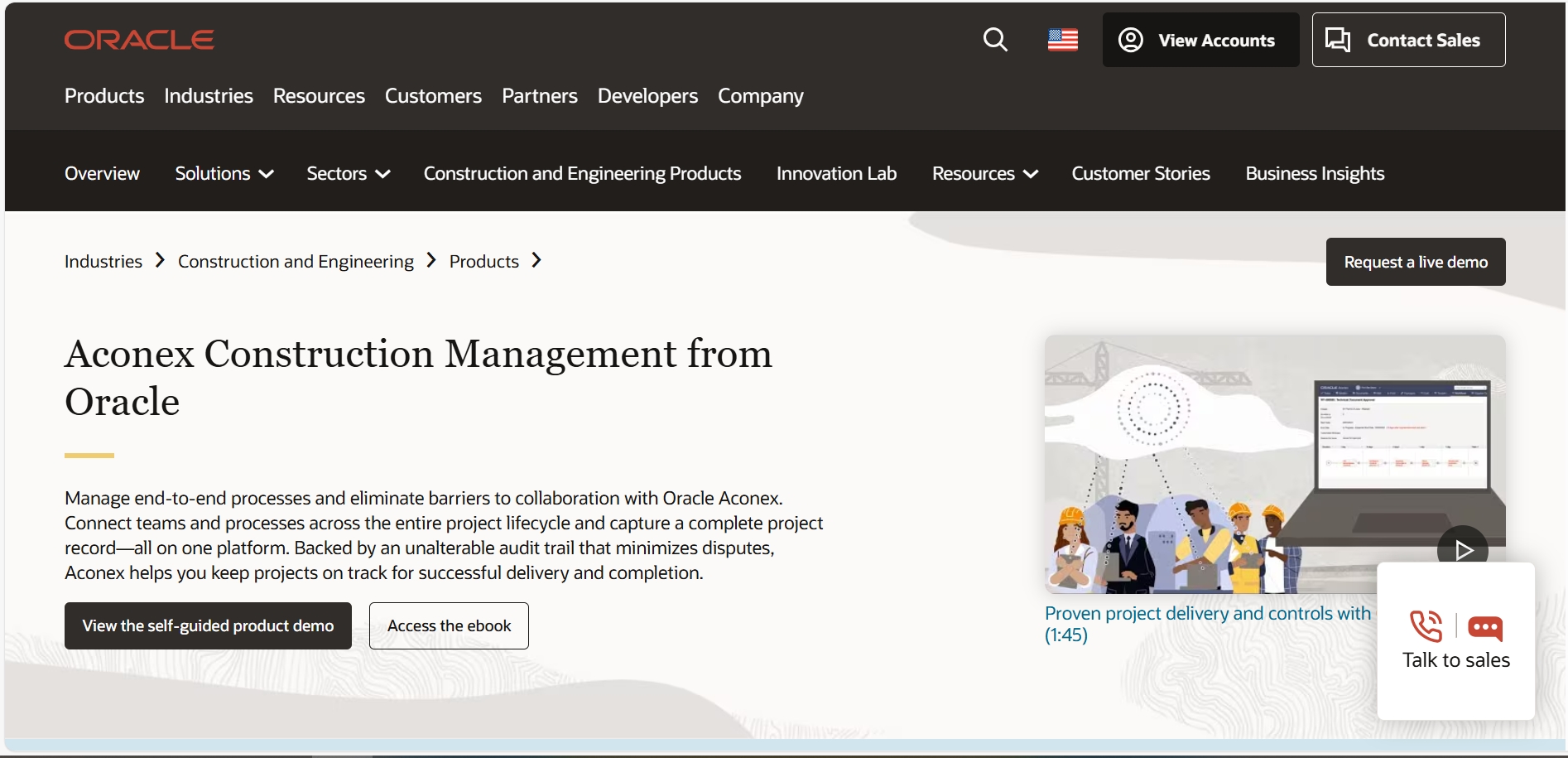
Task: Open the red chat bubble icon
Action: [1485, 628]
